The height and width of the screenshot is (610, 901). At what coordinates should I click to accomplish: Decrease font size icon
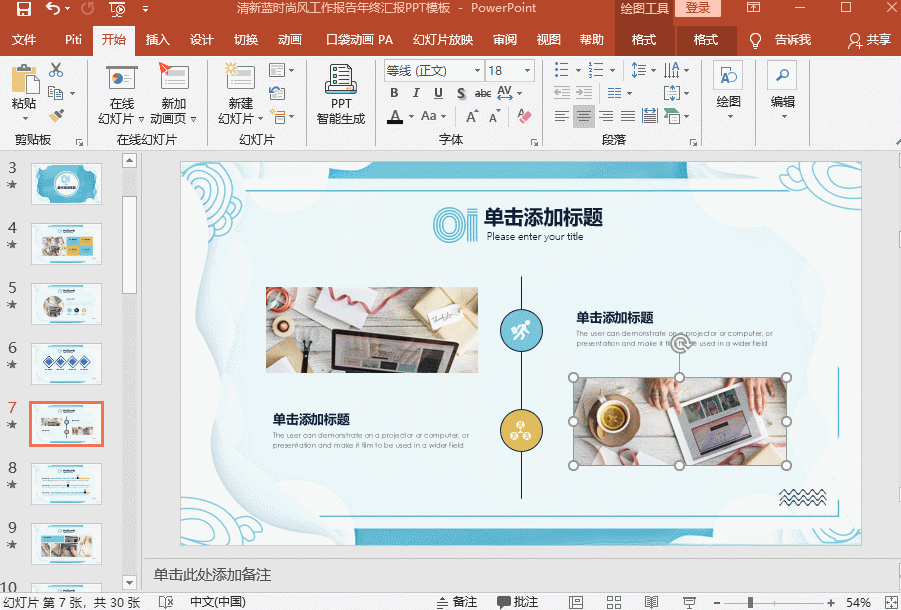pos(494,117)
